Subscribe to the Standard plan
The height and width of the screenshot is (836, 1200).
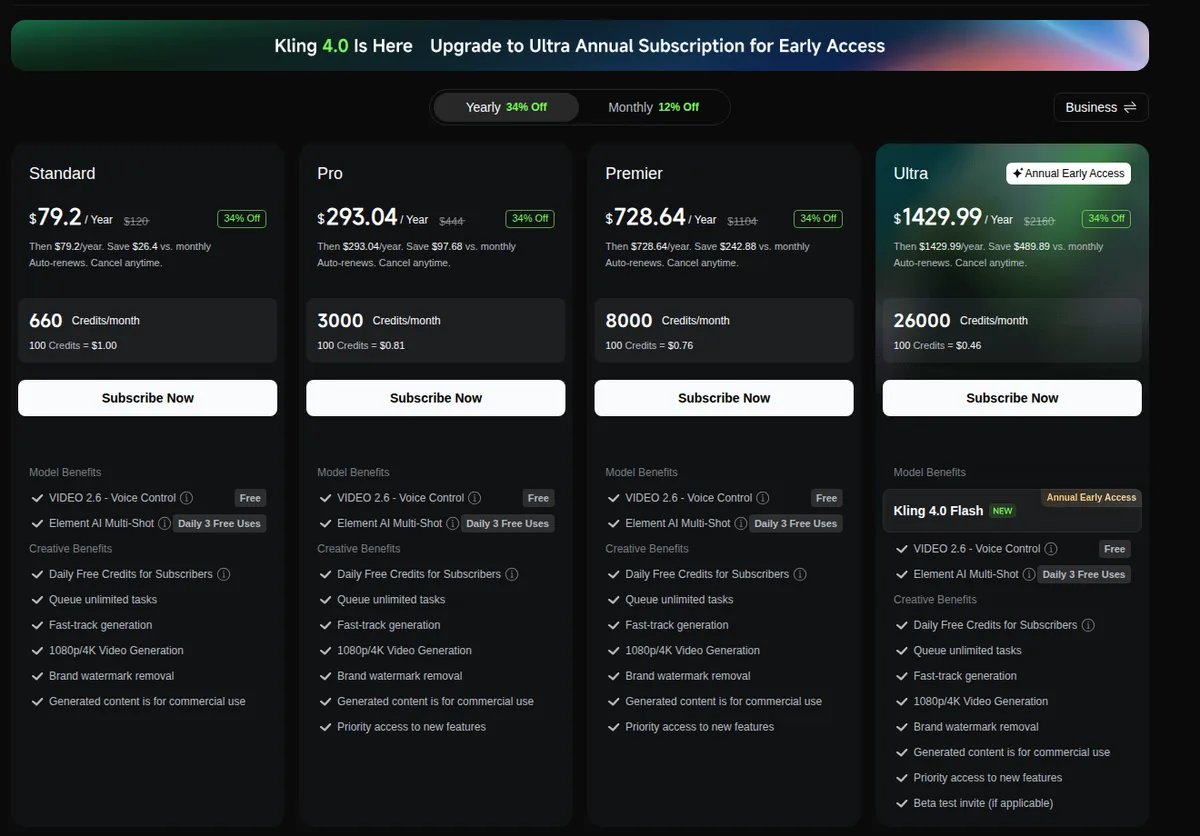[148, 398]
